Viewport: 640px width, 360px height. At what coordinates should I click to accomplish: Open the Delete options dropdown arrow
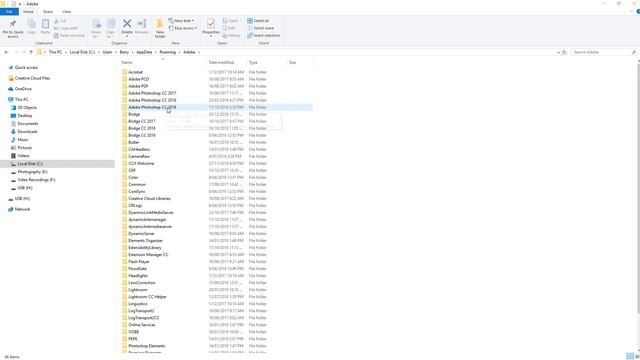pyautogui.click(x=127, y=36)
